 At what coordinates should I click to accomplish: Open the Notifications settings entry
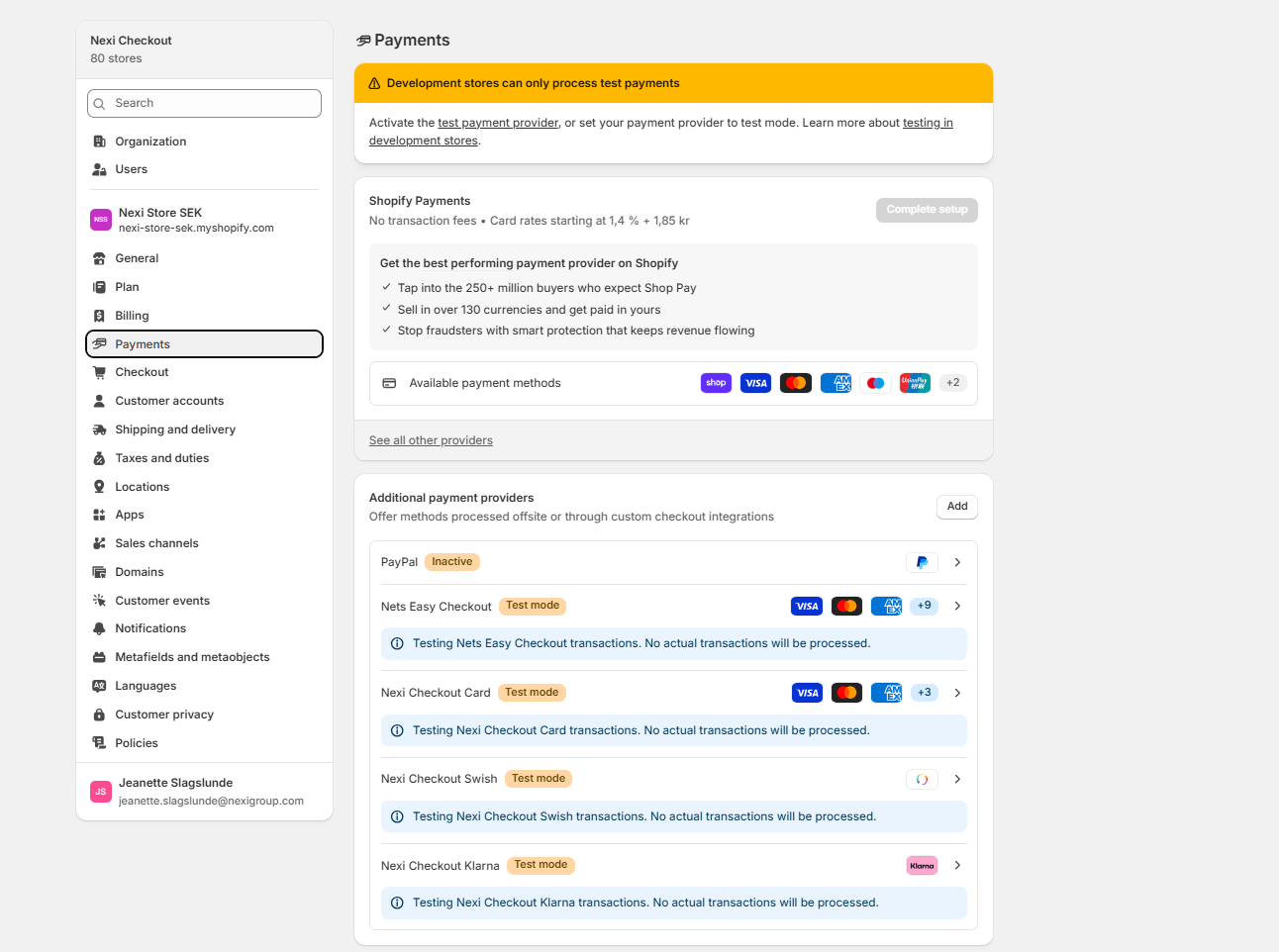click(204, 628)
